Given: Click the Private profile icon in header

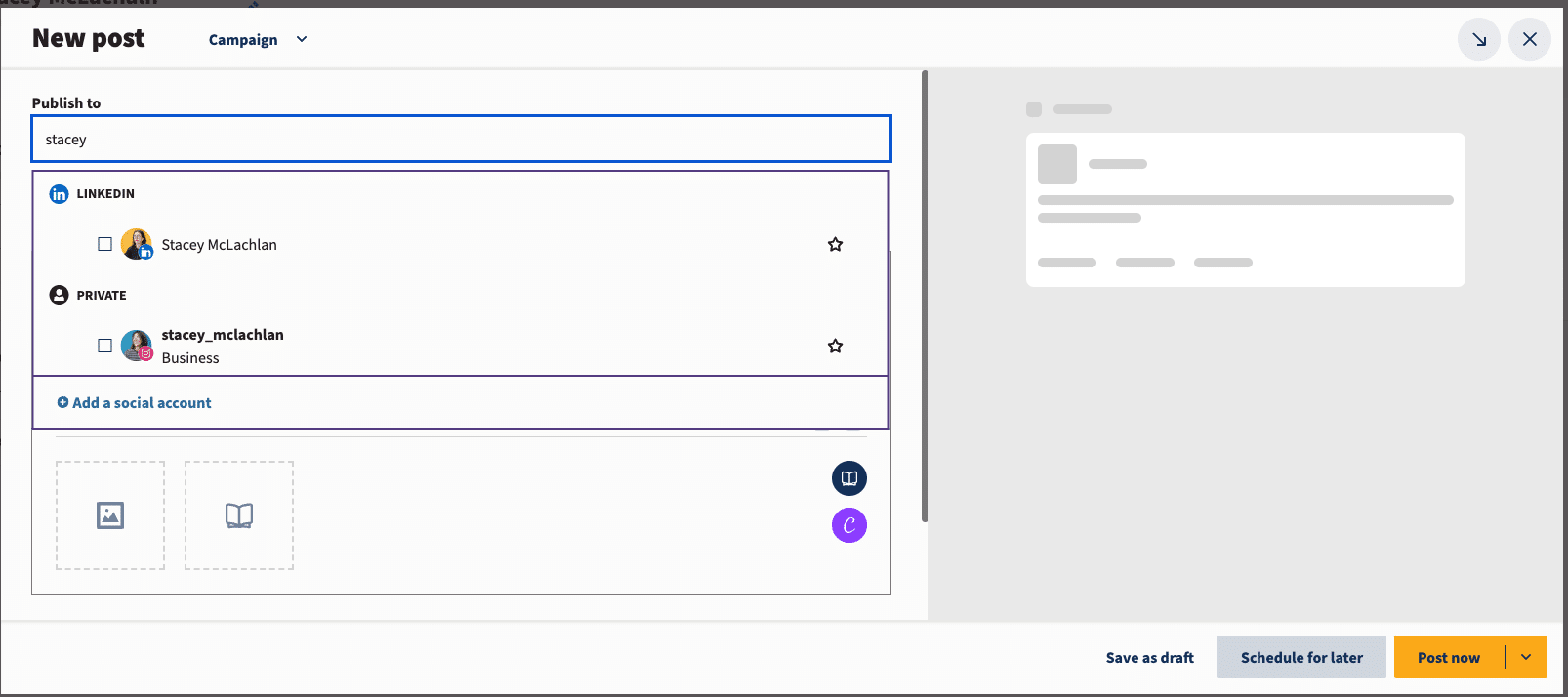Looking at the screenshot, I should pos(59,295).
